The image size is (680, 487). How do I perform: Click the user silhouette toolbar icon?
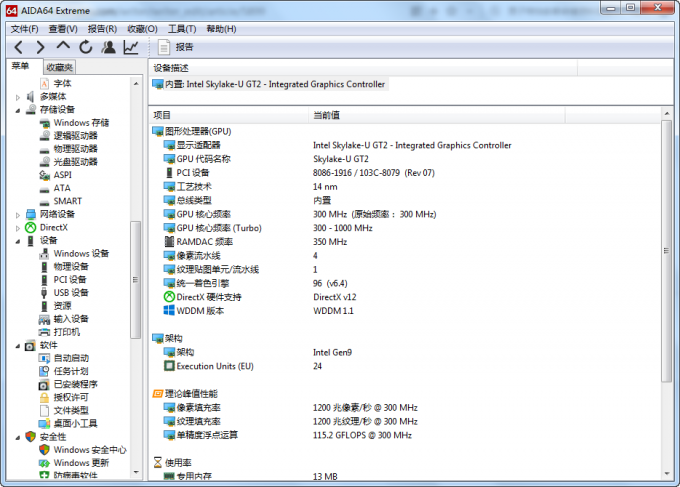pyautogui.click(x=108, y=47)
